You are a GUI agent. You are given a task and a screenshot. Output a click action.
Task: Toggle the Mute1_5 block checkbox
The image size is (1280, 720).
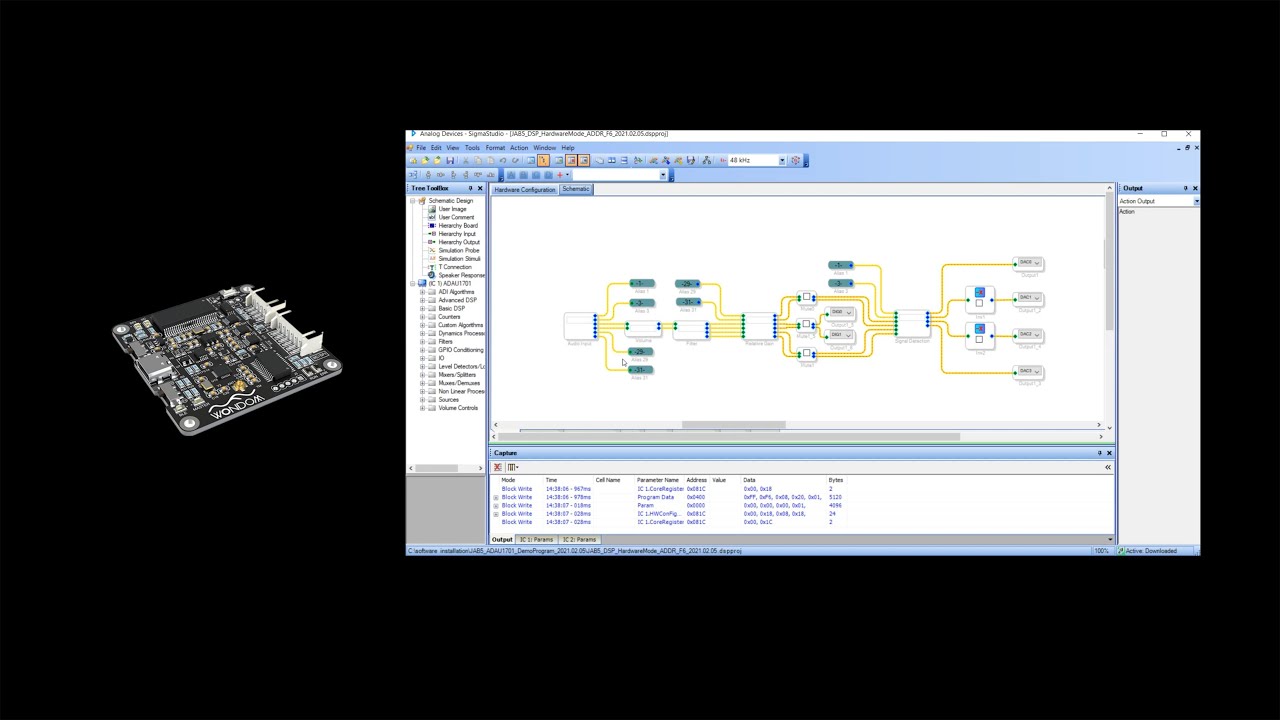point(807,325)
